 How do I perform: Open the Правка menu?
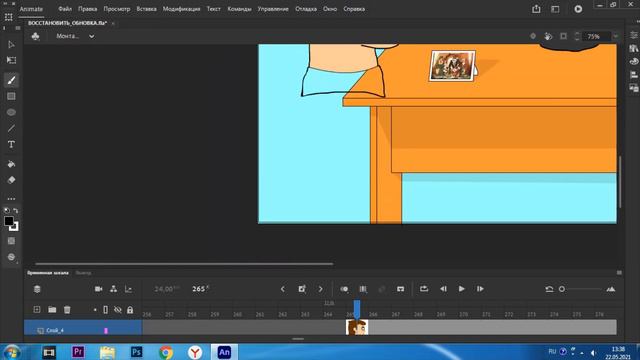tap(87, 9)
